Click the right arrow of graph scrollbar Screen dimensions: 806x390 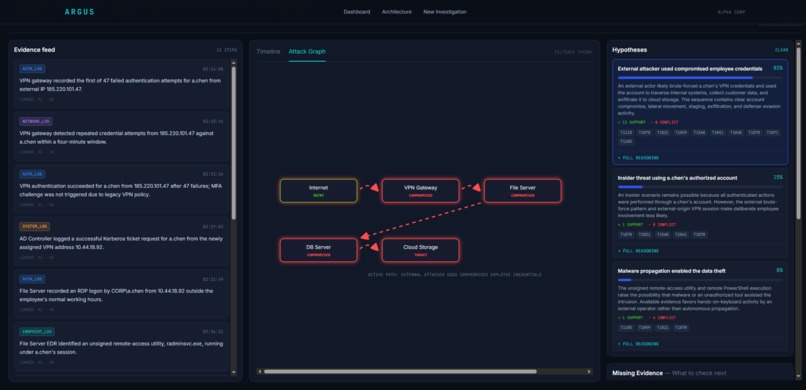coord(590,372)
